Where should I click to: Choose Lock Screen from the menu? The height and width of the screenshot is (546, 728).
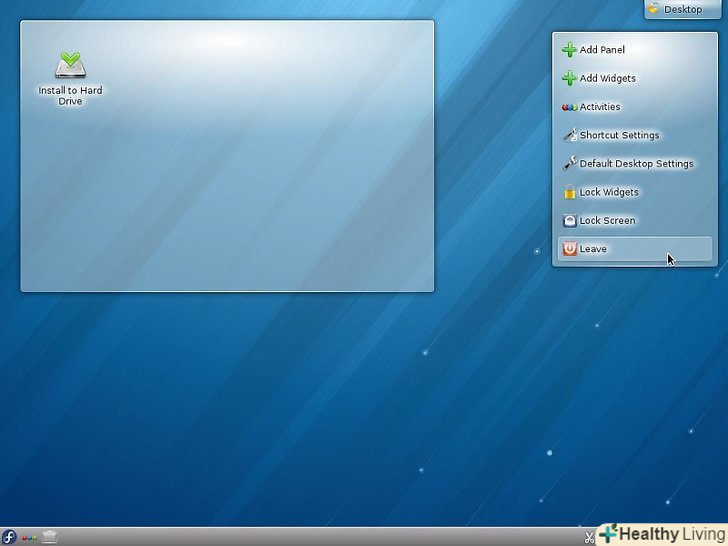(x=607, y=221)
